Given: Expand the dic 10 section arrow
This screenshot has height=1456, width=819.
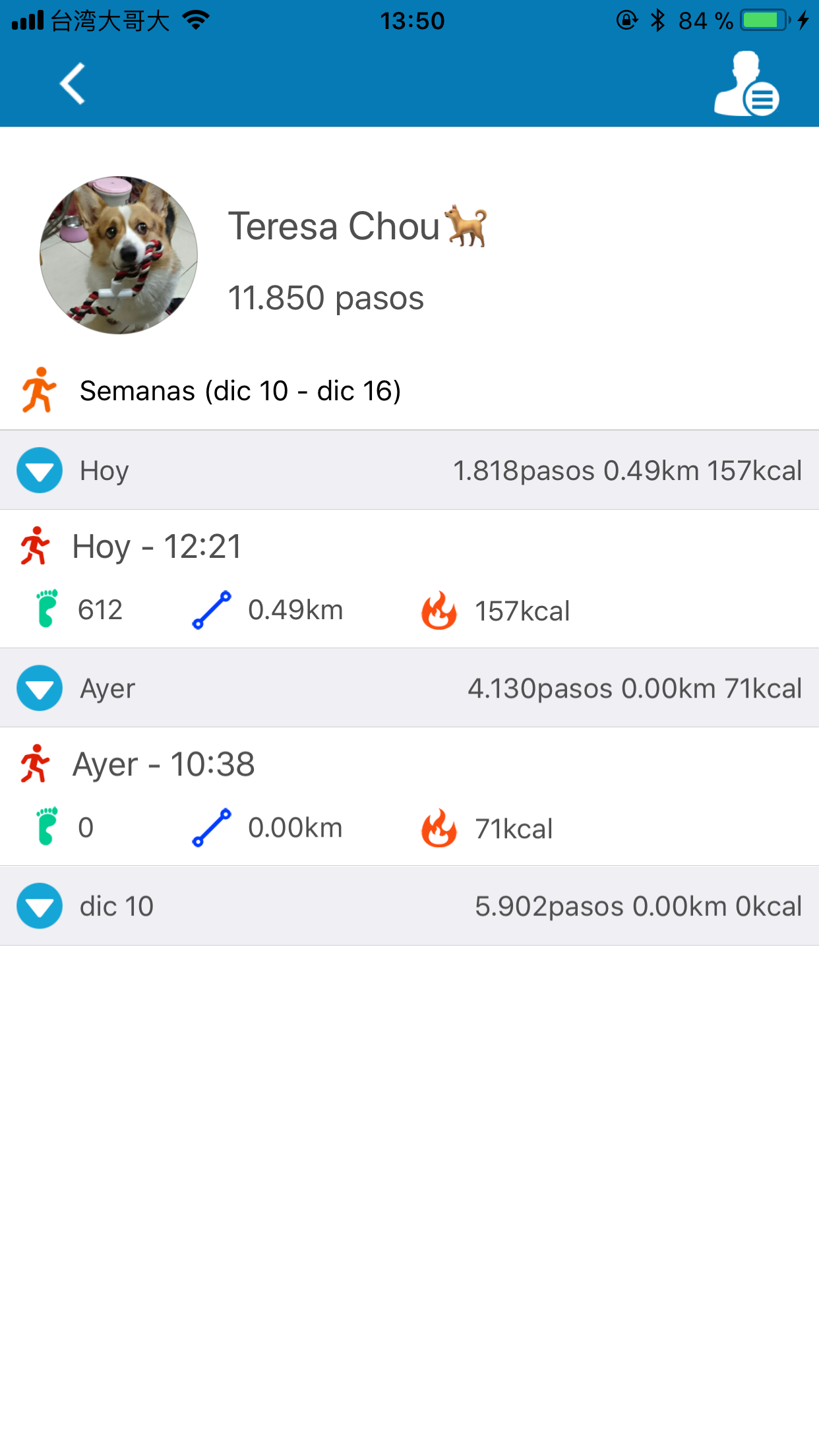Looking at the screenshot, I should [x=40, y=905].
